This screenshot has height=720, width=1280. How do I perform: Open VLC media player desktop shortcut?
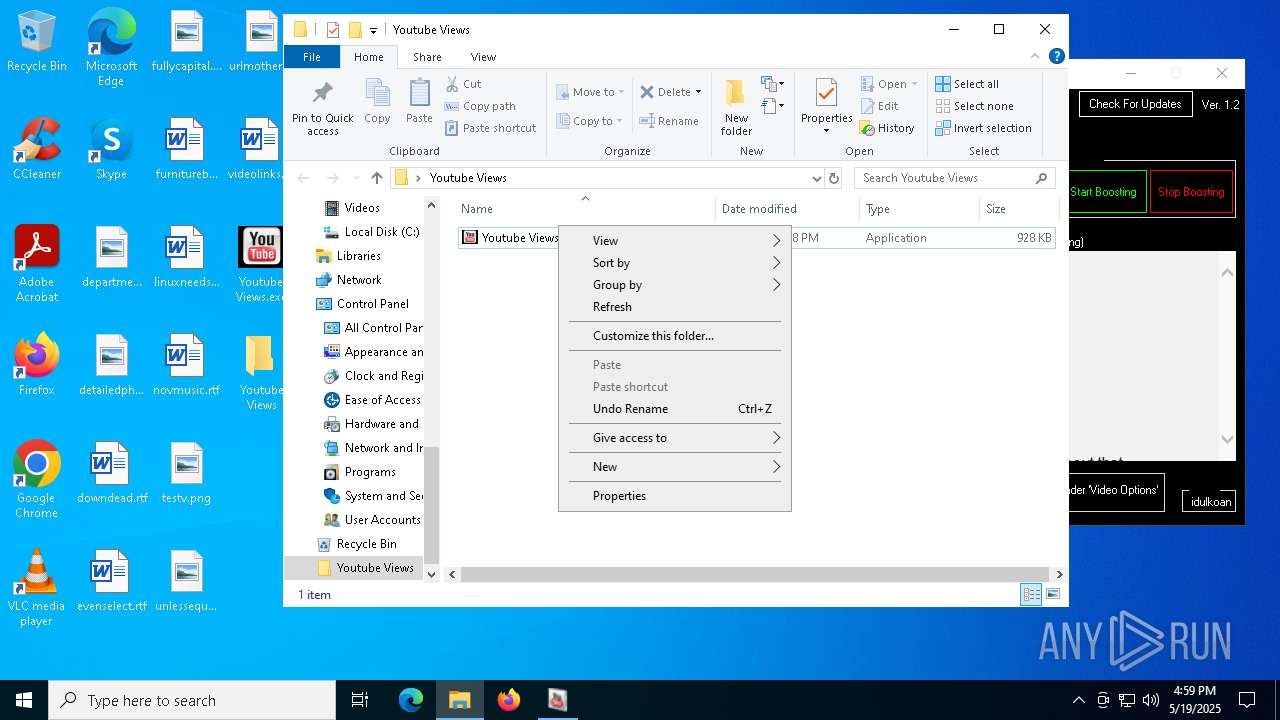(37, 588)
